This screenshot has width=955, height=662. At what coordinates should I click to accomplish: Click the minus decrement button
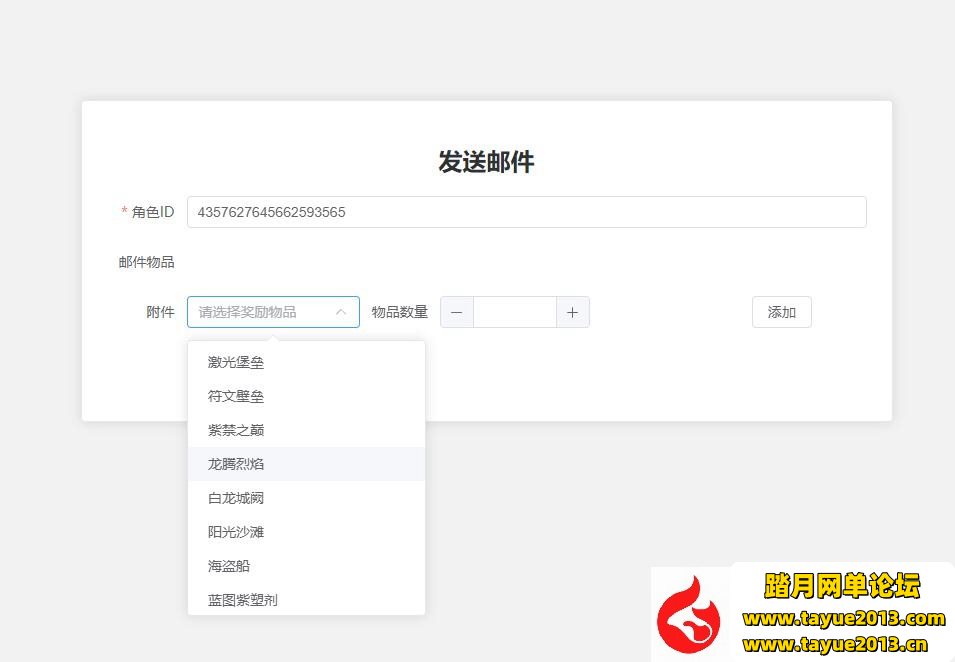457,312
